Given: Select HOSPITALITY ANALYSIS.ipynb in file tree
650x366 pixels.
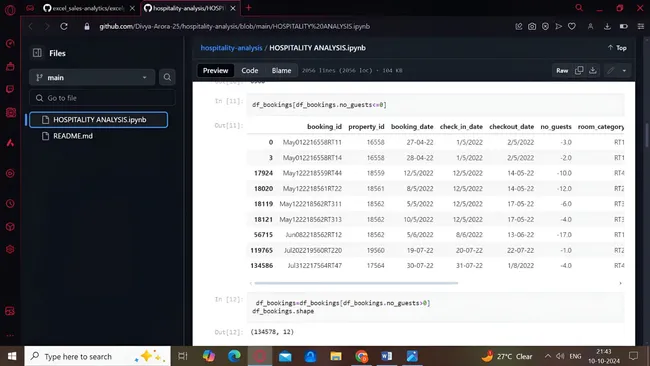Looking at the screenshot, I should [x=99, y=120].
